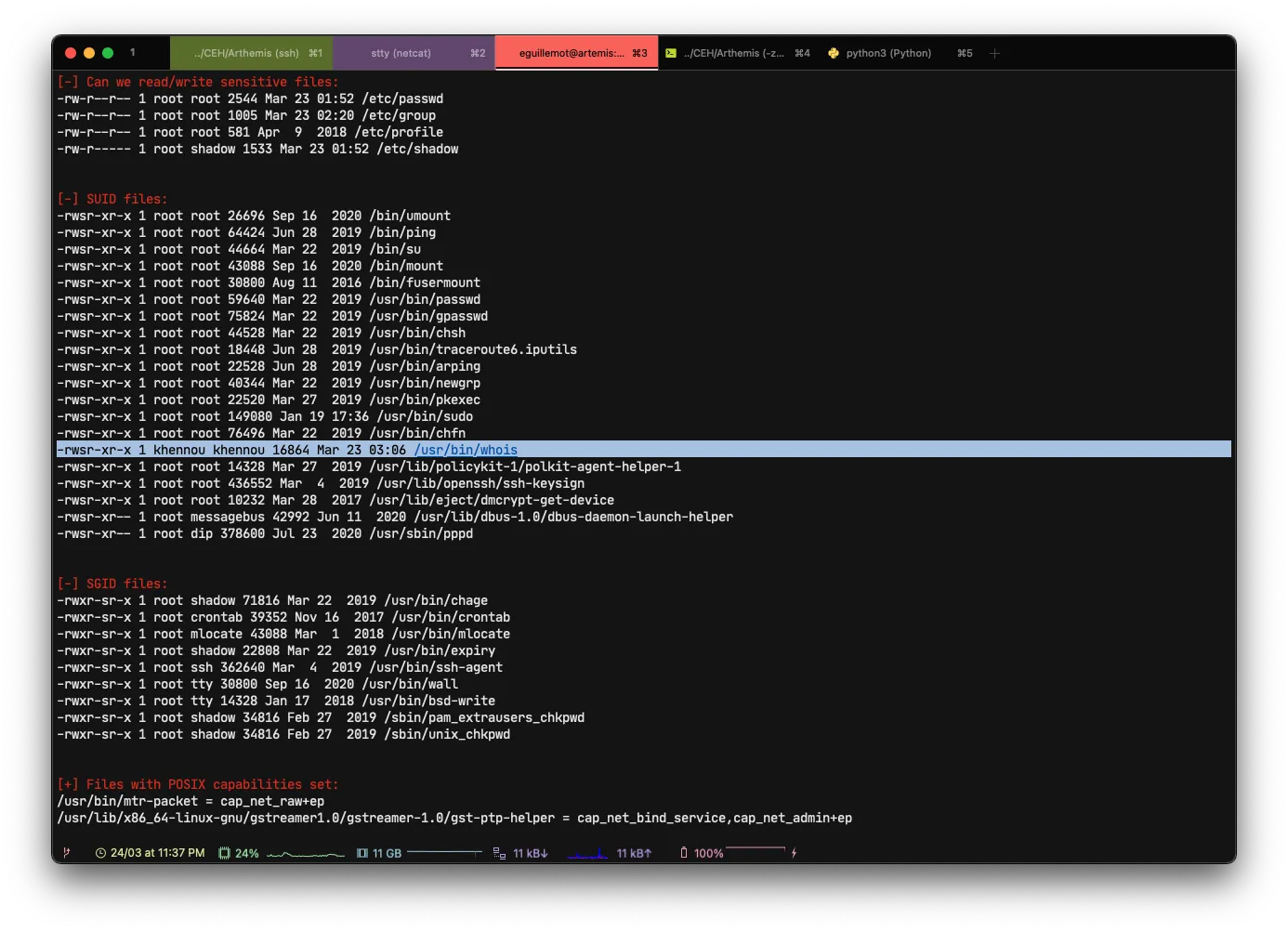
Task: Switch to the ../CEH/Arthemis (ssh) tab
Action: click(251, 53)
